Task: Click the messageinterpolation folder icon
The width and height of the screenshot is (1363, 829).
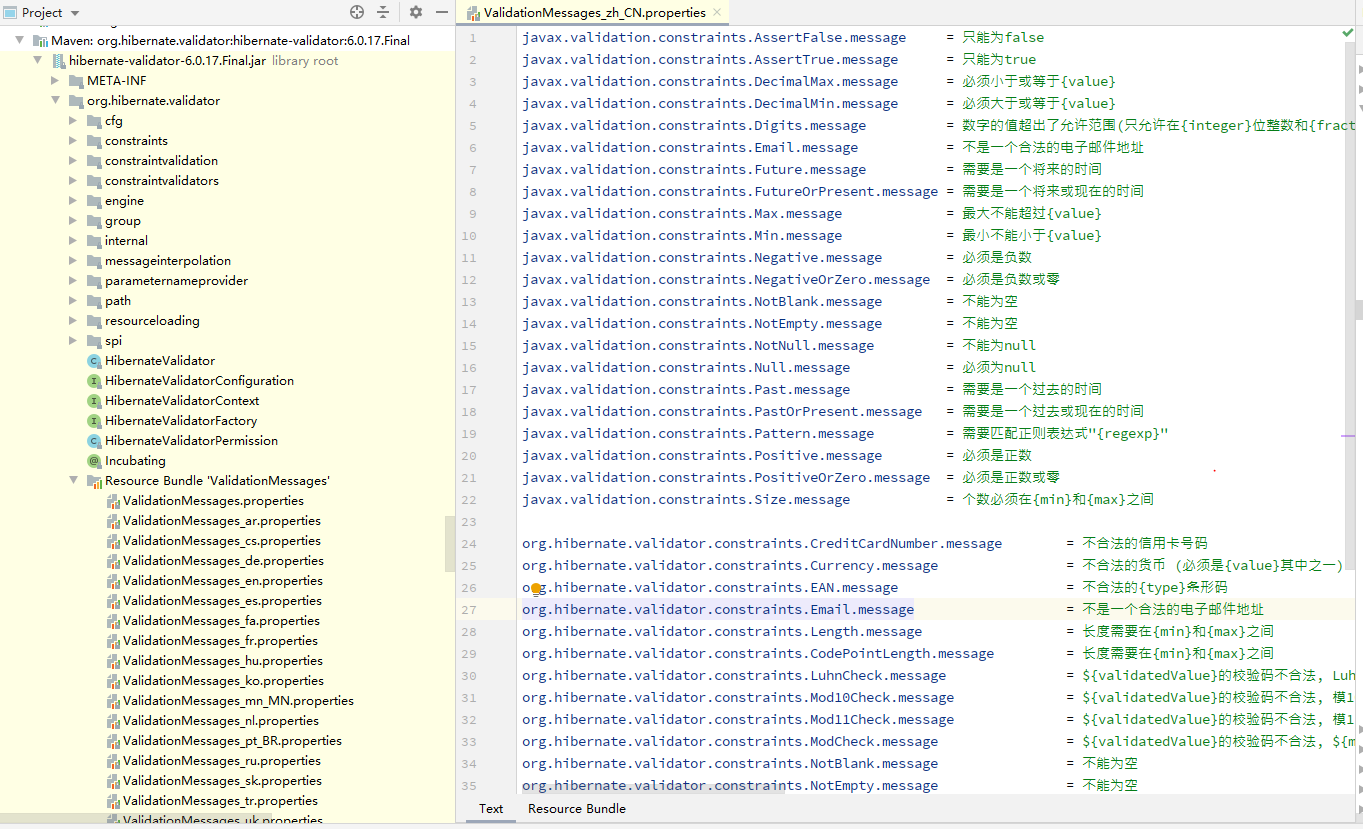Action: [x=94, y=261]
